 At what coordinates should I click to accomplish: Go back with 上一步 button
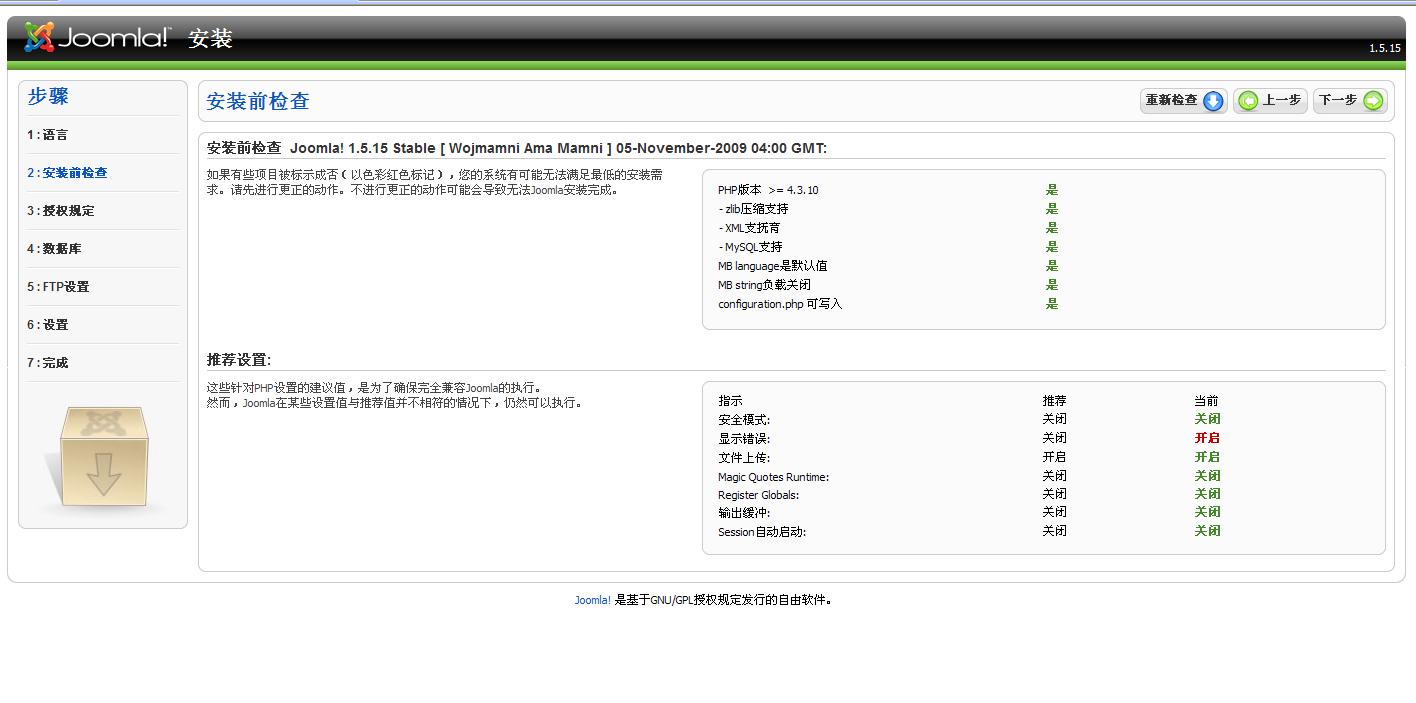click(1270, 101)
